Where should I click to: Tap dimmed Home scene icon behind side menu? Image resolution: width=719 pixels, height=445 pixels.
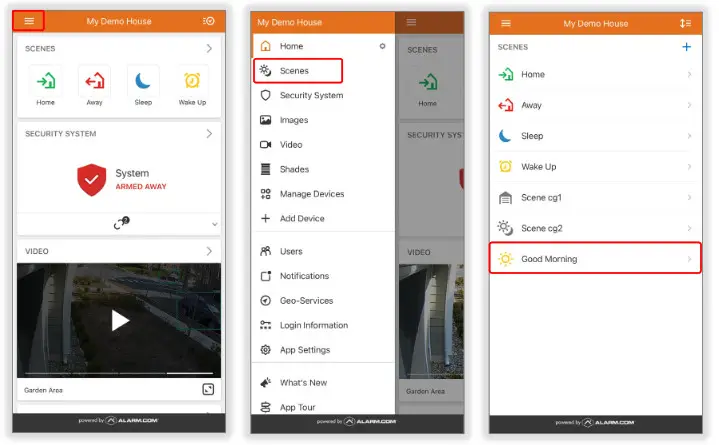coord(428,83)
